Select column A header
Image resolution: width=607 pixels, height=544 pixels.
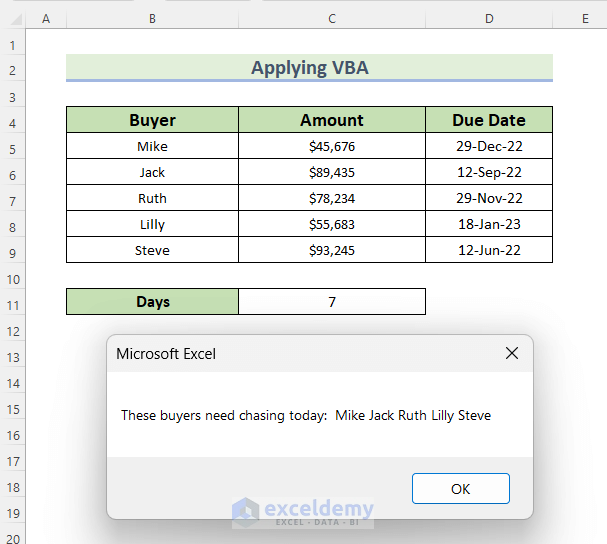[x=46, y=19]
